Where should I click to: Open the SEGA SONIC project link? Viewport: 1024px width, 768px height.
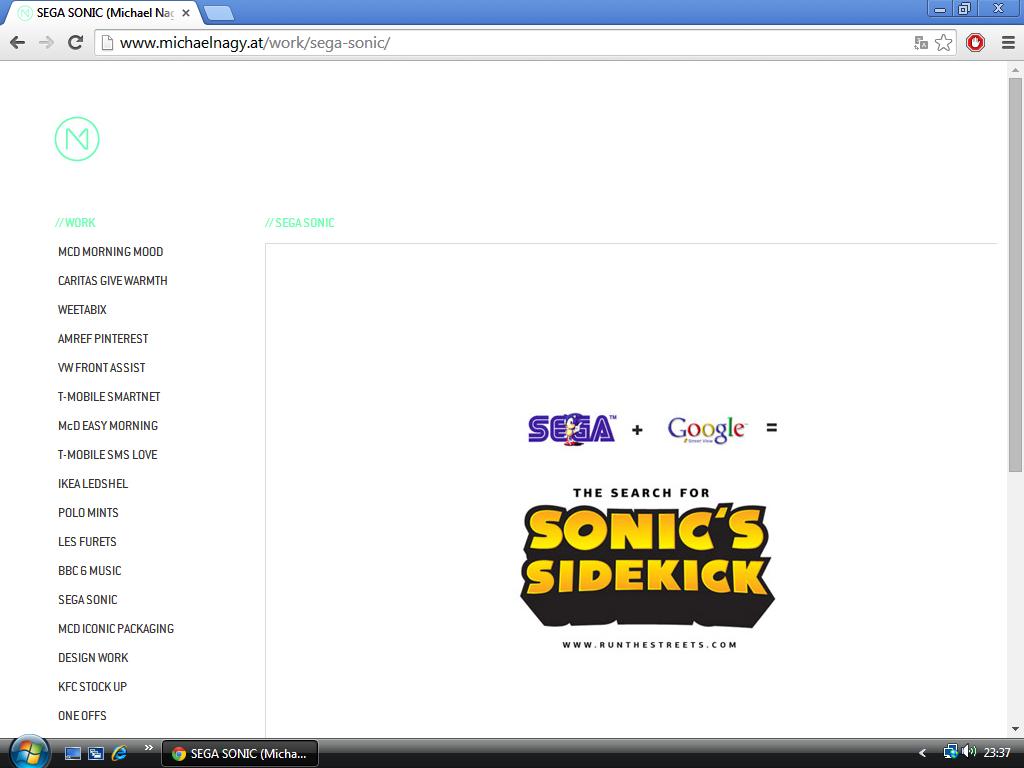coord(88,600)
